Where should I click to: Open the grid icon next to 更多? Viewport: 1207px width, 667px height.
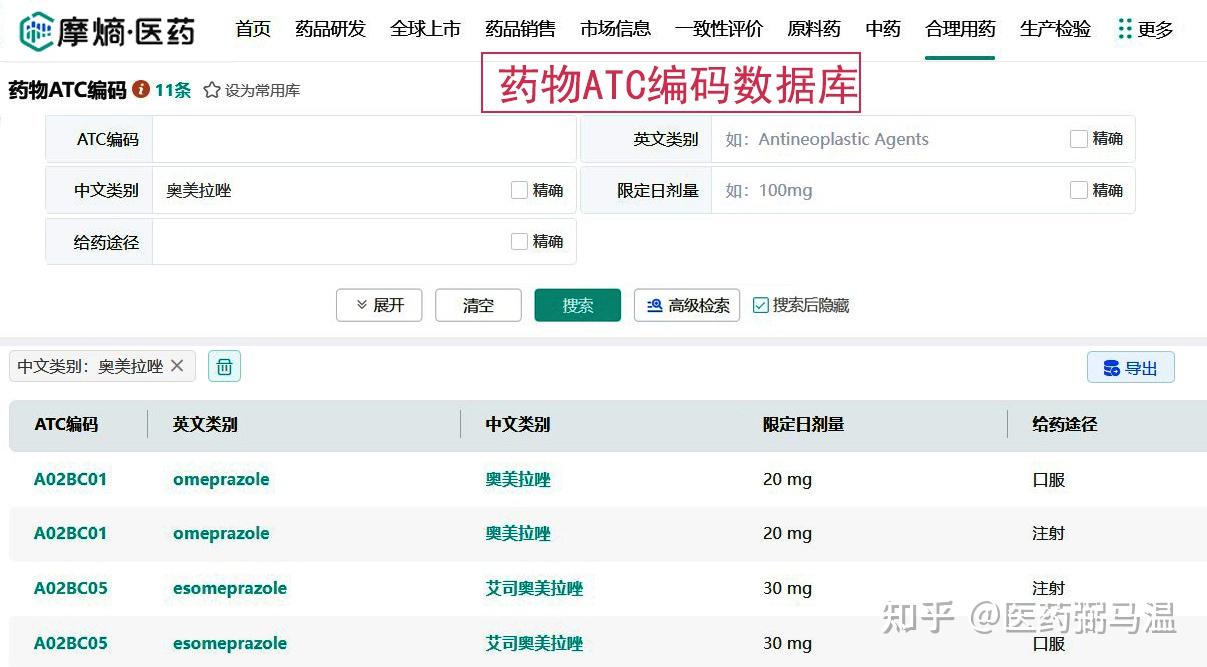coord(1128,29)
